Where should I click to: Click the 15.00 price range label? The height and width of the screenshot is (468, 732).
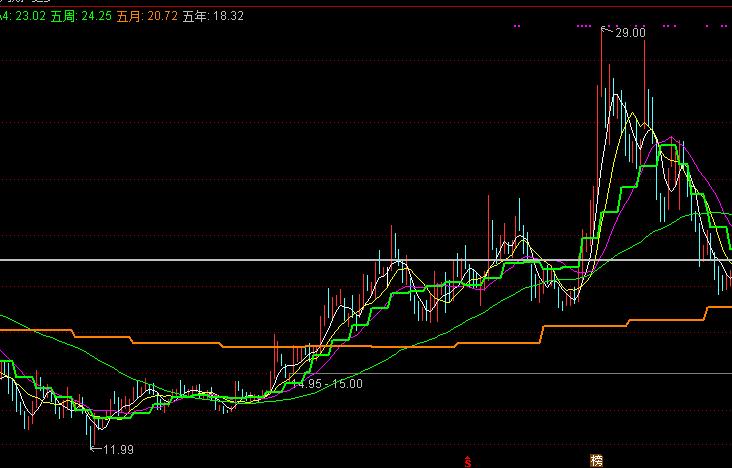coord(347,383)
